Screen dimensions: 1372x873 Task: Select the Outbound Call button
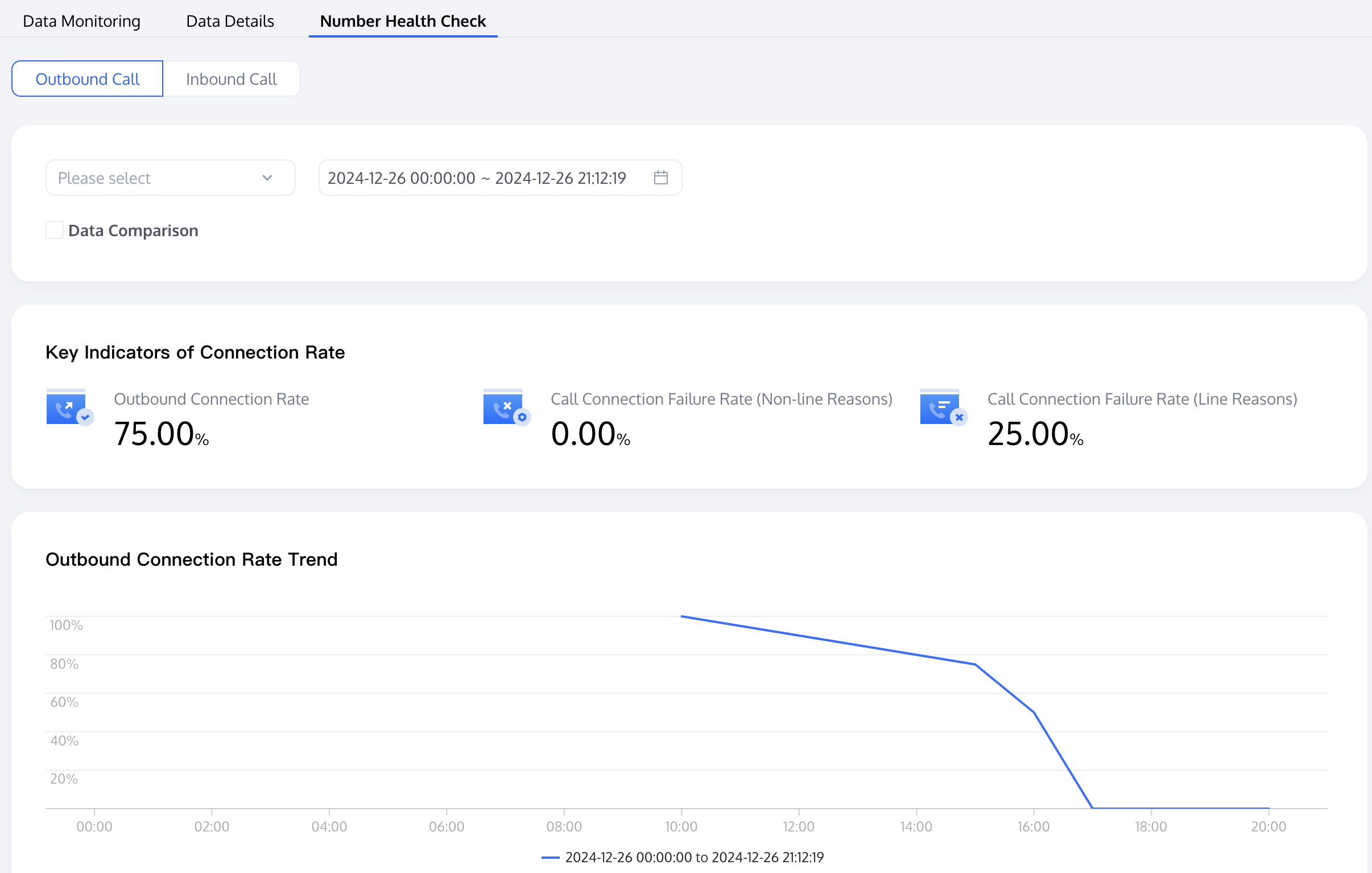tap(87, 79)
